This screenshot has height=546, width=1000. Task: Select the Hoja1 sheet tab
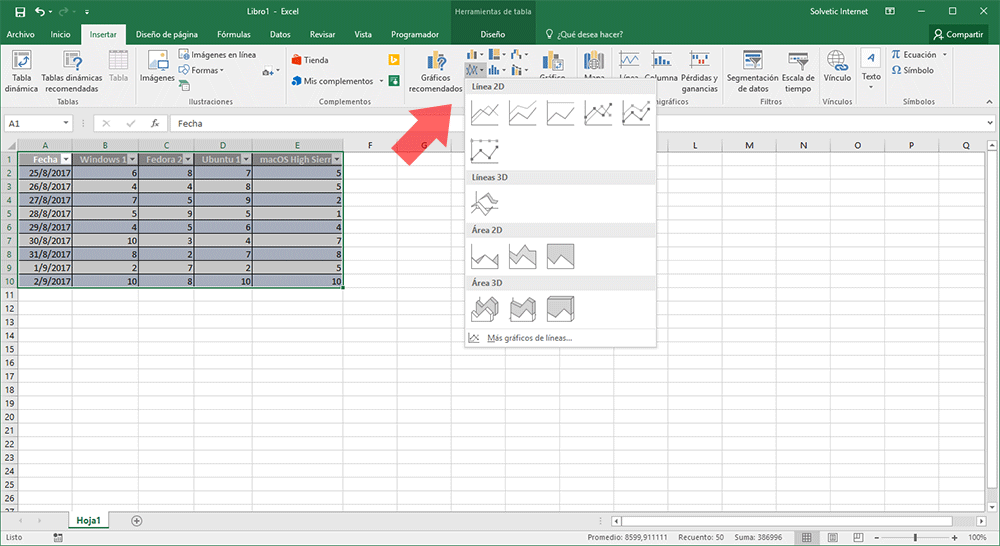(x=88, y=520)
